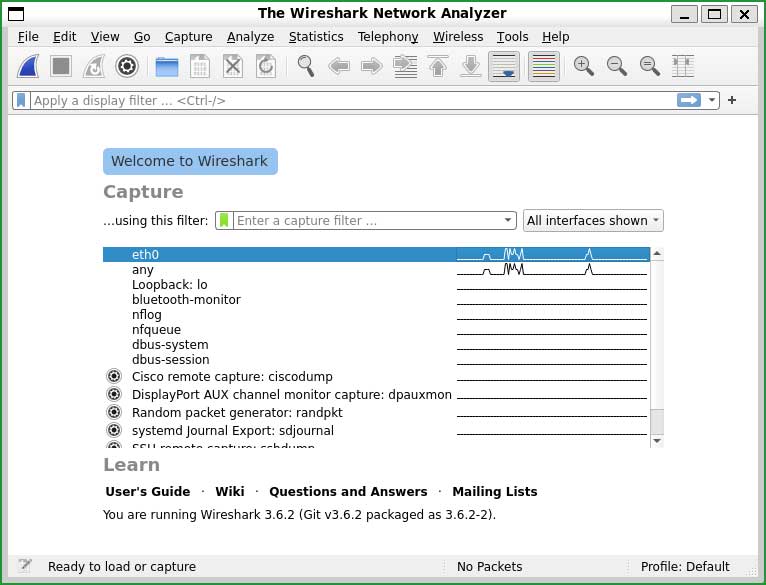The width and height of the screenshot is (766, 585).
Task: Go to specified packet icon
Action: [405, 66]
